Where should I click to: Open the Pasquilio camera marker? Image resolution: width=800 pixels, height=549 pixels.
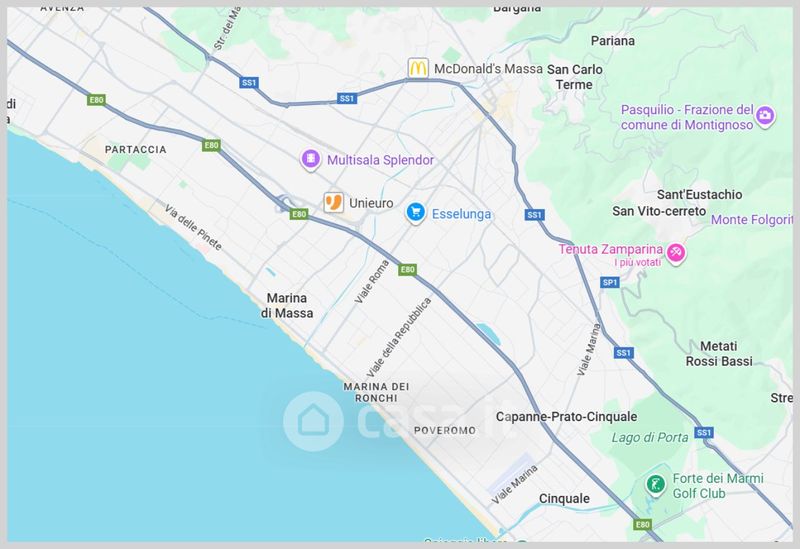click(x=764, y=116)
